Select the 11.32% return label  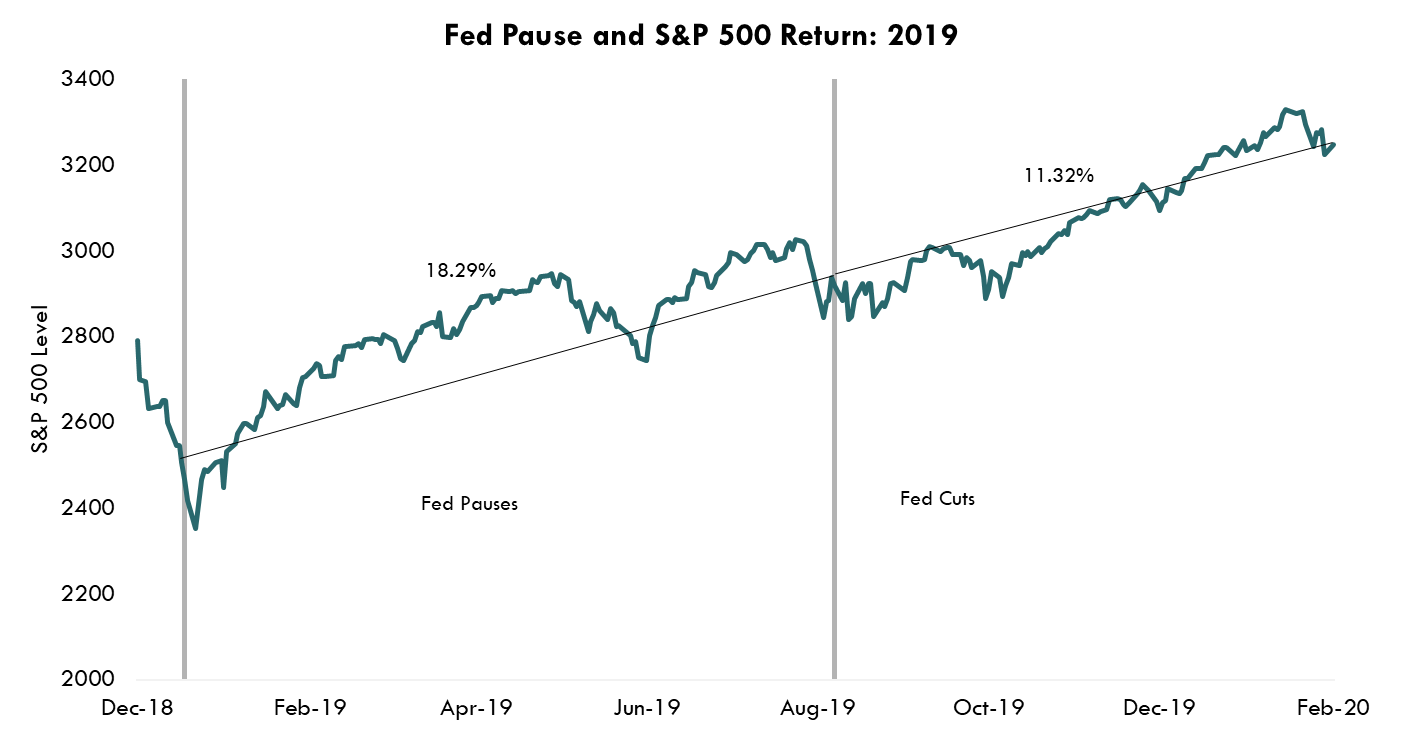point(1058,176)
